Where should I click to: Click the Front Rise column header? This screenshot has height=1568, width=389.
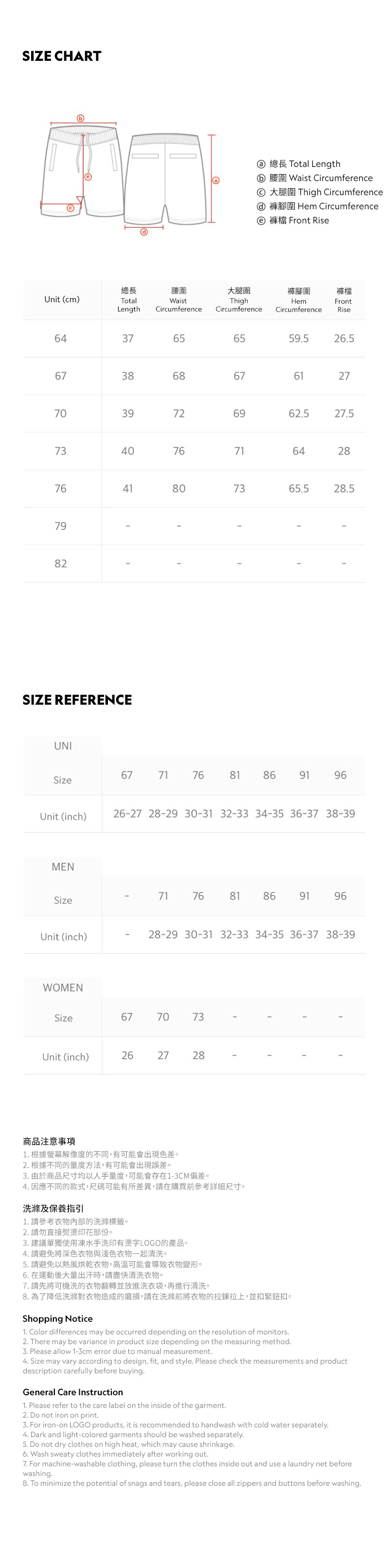343,300
